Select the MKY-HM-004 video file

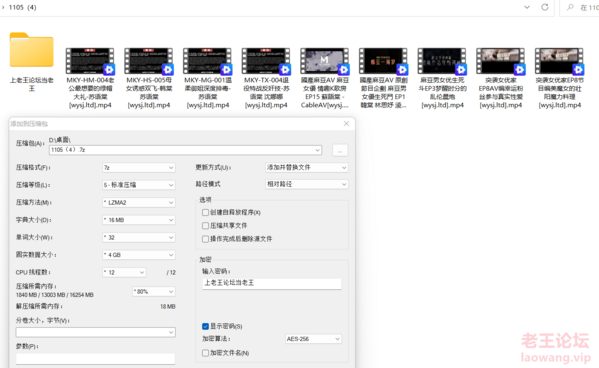(x=90, y=61)
